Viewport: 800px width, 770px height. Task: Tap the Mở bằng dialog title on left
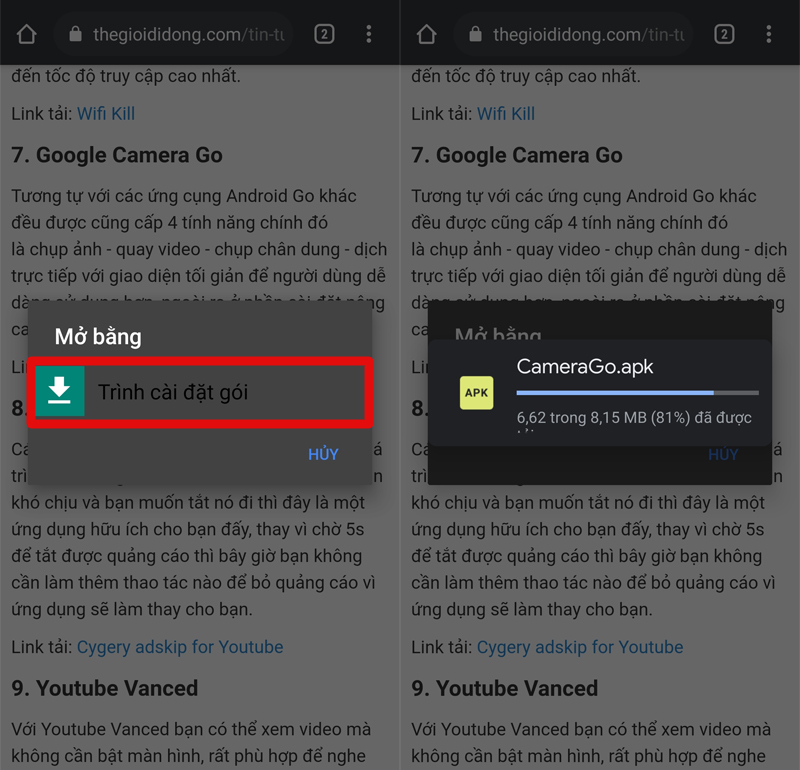coord(98,337)
